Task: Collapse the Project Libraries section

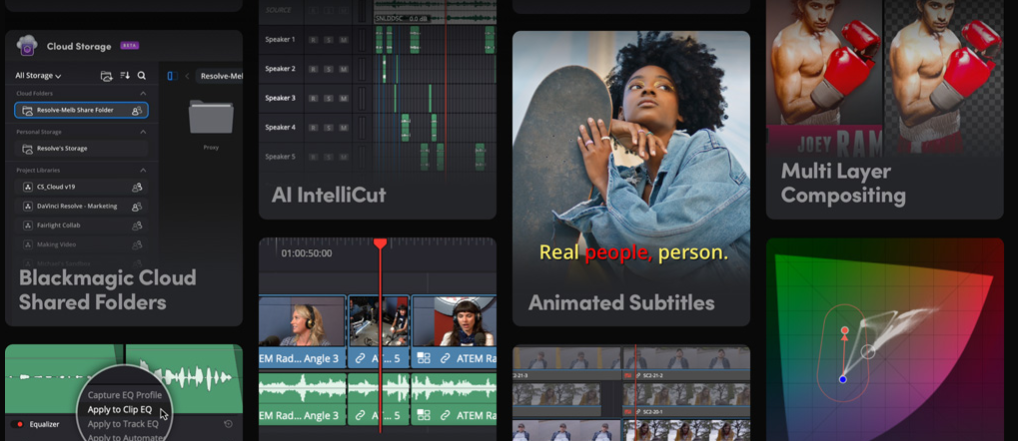Action: pos(142,170)
